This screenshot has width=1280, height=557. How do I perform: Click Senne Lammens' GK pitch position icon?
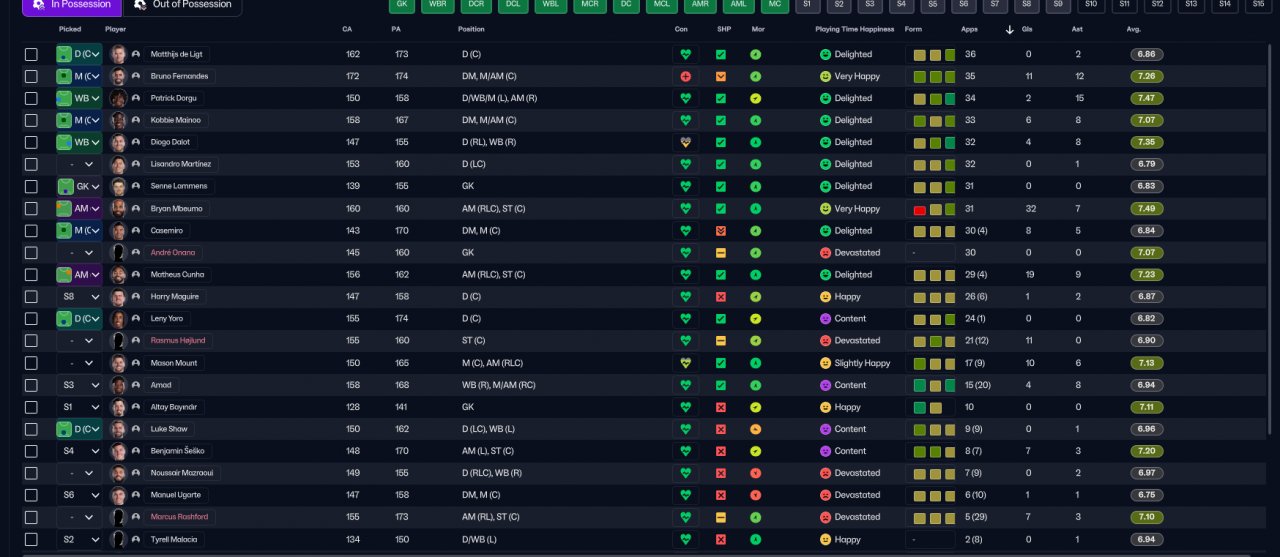coord(65,186)
